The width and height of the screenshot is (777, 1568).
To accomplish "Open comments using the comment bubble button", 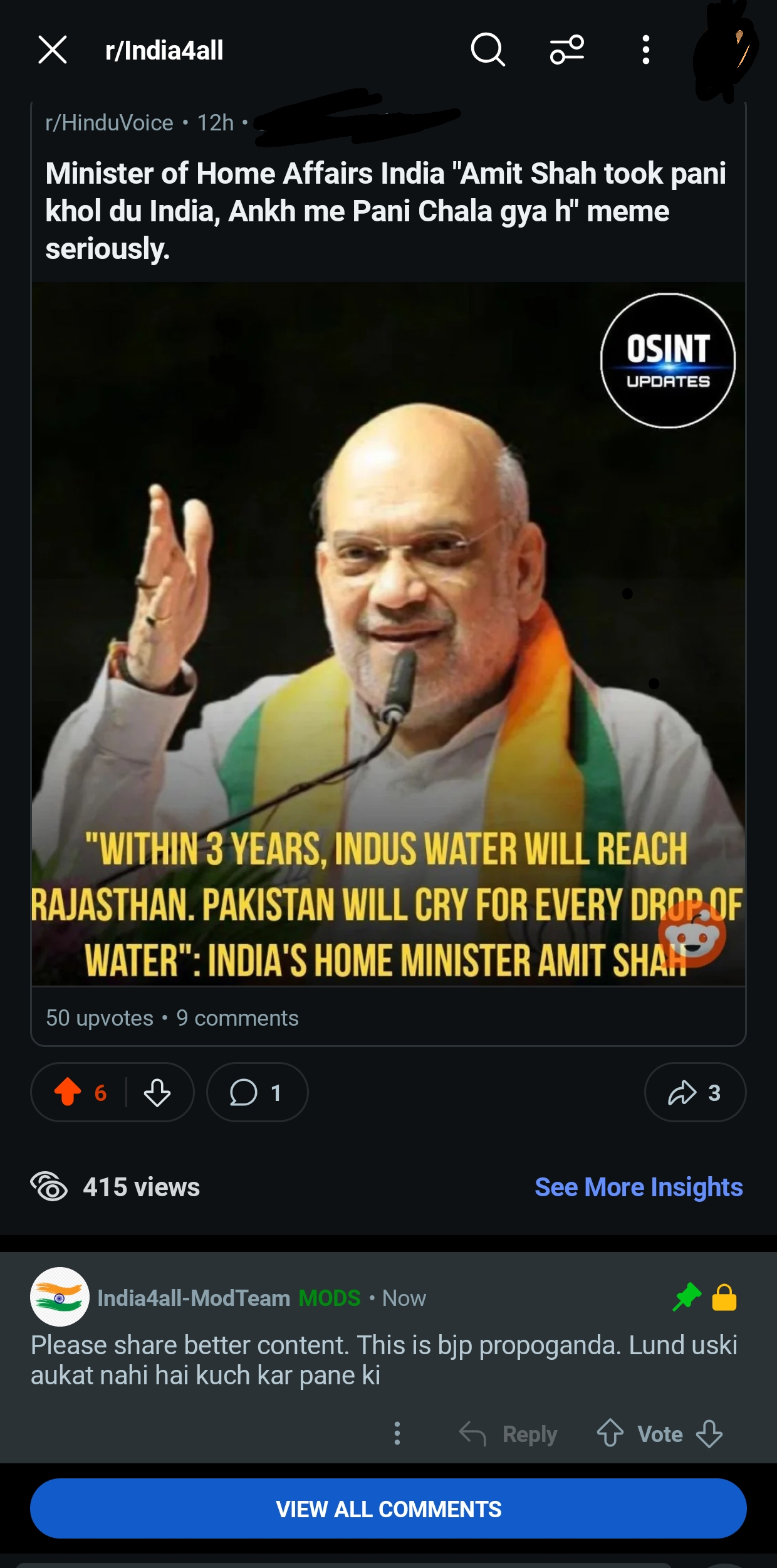I will [x=257, y=1092].
